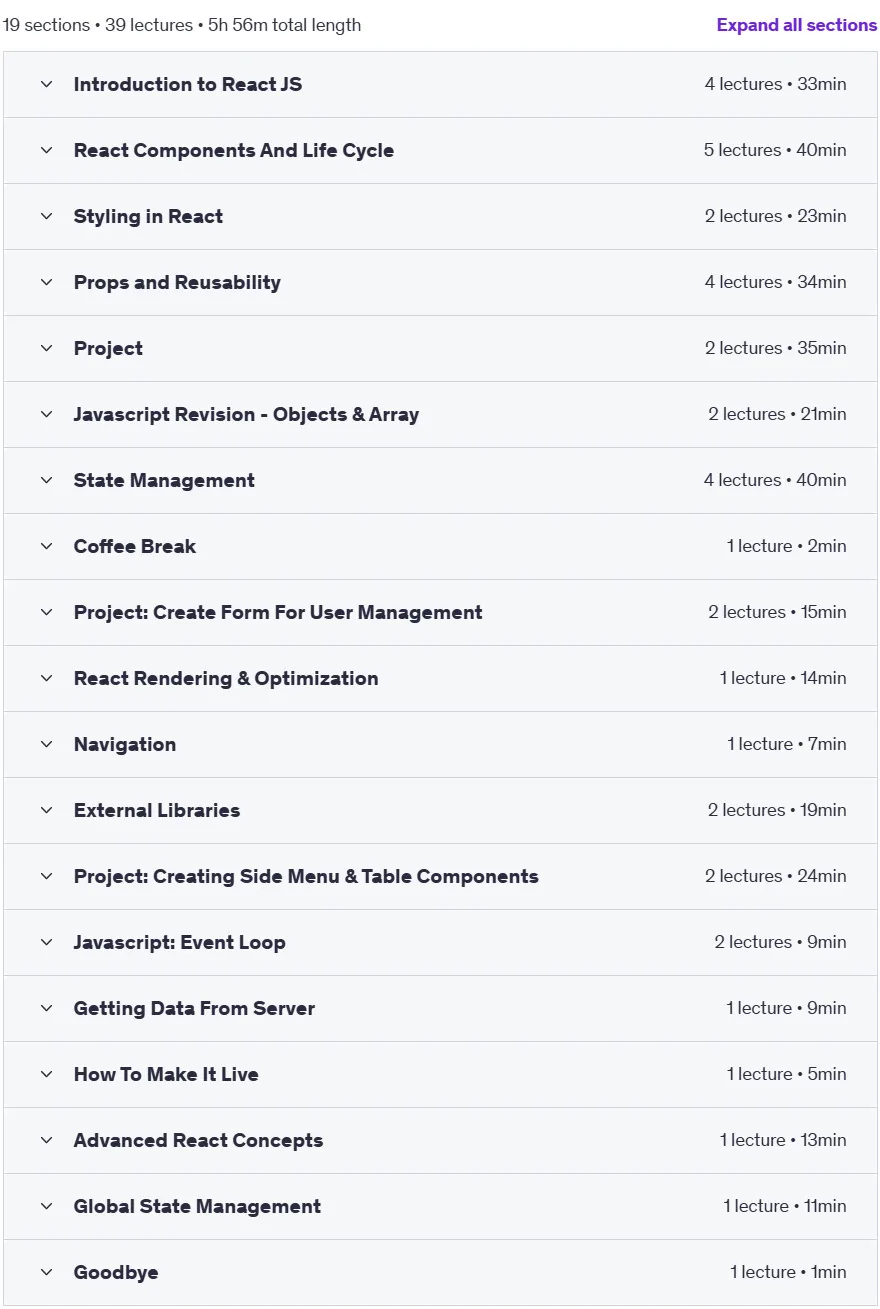Open Javascript: Event Loop section
Screen dimensions: 880x1309
coord(440,942)
